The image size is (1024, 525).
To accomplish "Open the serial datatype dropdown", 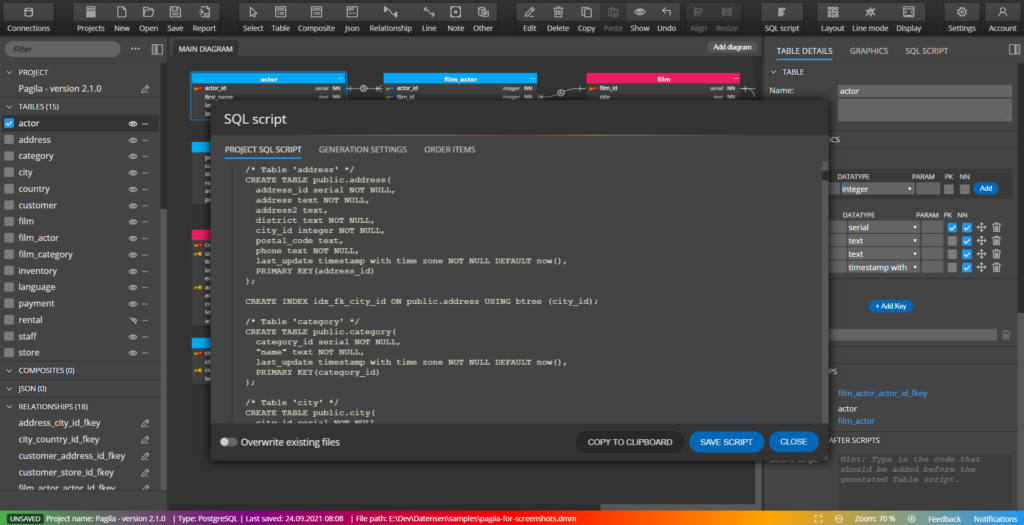I will pos(883,228).
